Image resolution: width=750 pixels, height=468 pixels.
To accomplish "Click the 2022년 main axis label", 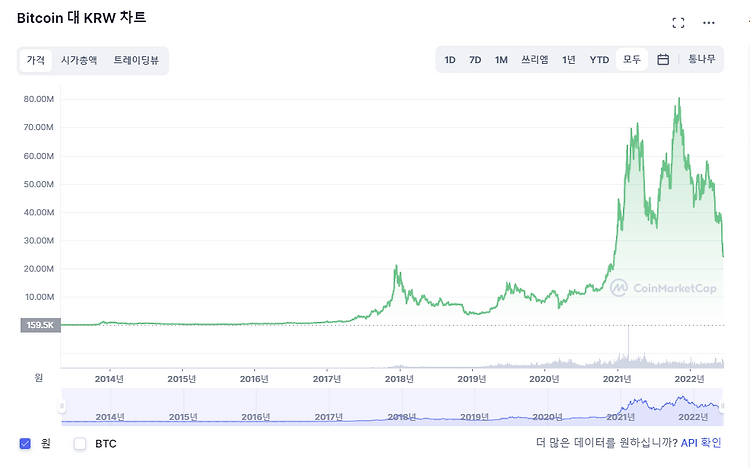I will tap(690, 379).
